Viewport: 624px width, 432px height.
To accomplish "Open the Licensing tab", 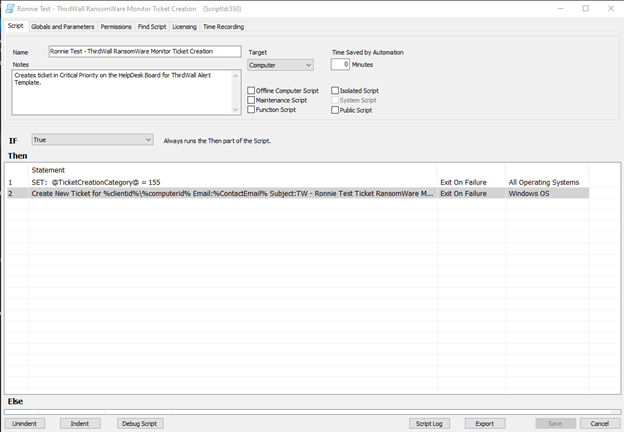I will click(184, 27).
